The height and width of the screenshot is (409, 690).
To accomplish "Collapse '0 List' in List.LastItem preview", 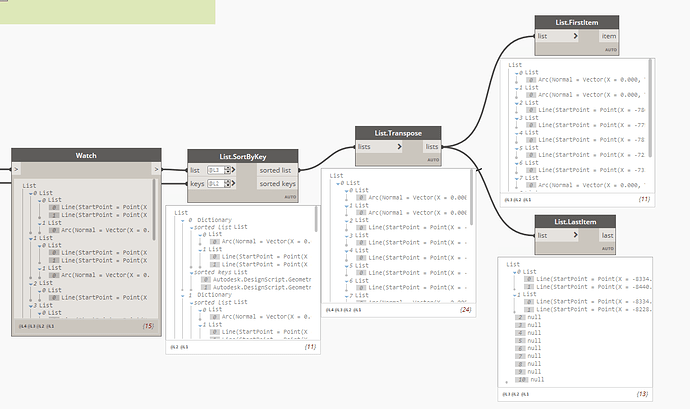I will (514, 273).
